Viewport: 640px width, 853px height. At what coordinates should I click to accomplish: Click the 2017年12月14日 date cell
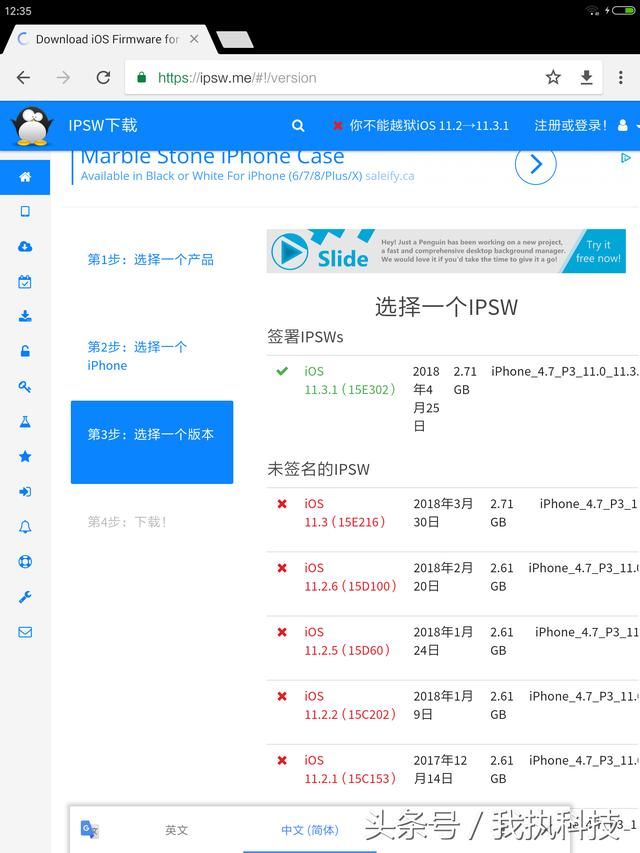(440, 769)
